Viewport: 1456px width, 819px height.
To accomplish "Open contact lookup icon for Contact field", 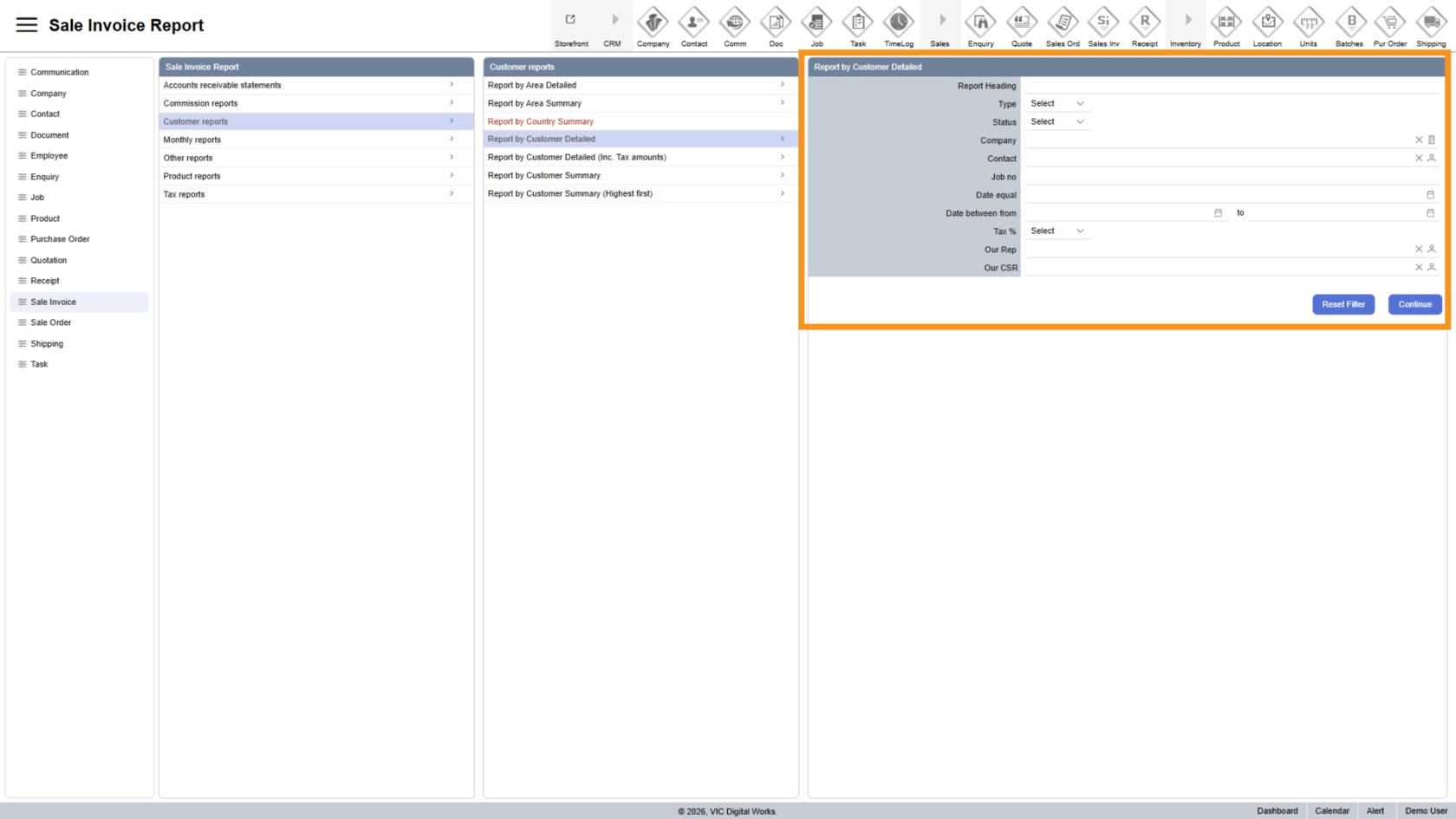I will [1432, 158].
